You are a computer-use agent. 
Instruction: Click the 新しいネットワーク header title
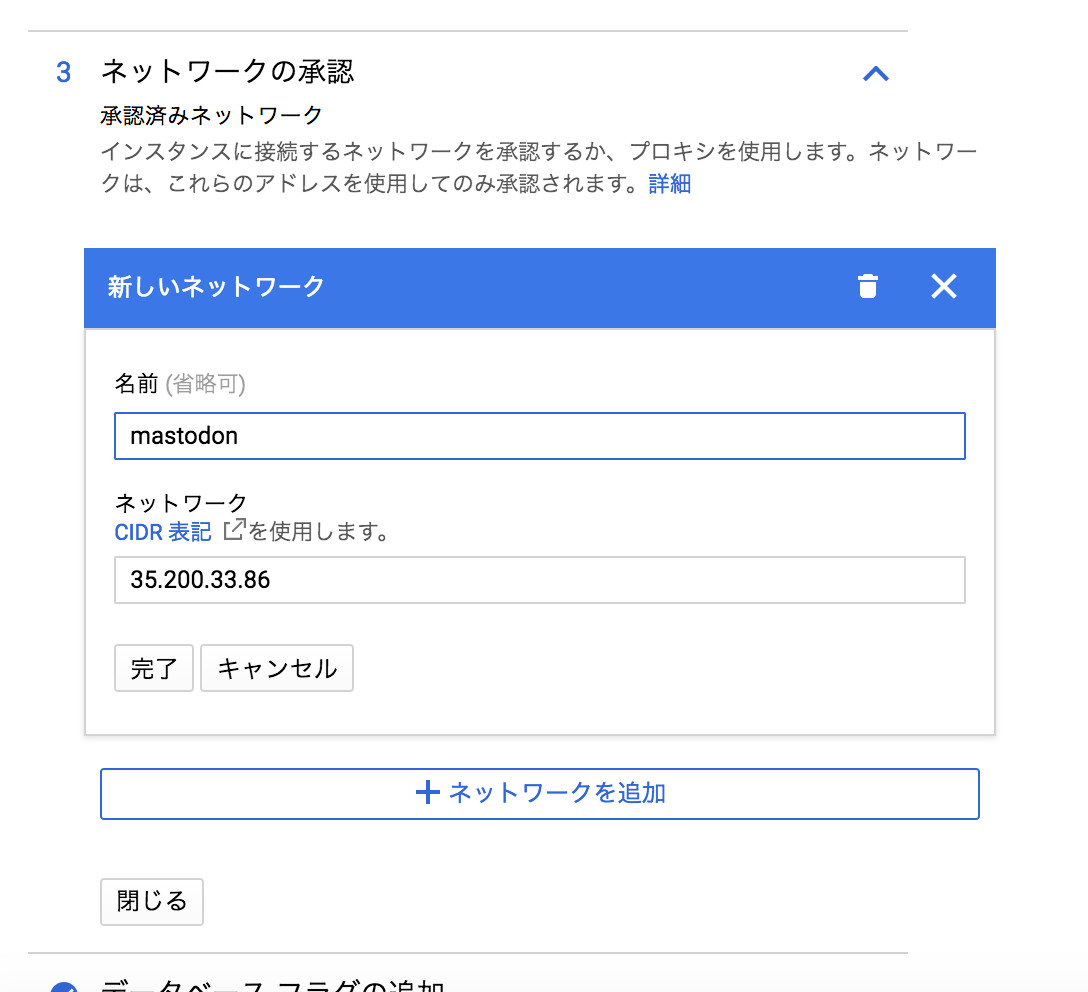click(x=216, y=287)
